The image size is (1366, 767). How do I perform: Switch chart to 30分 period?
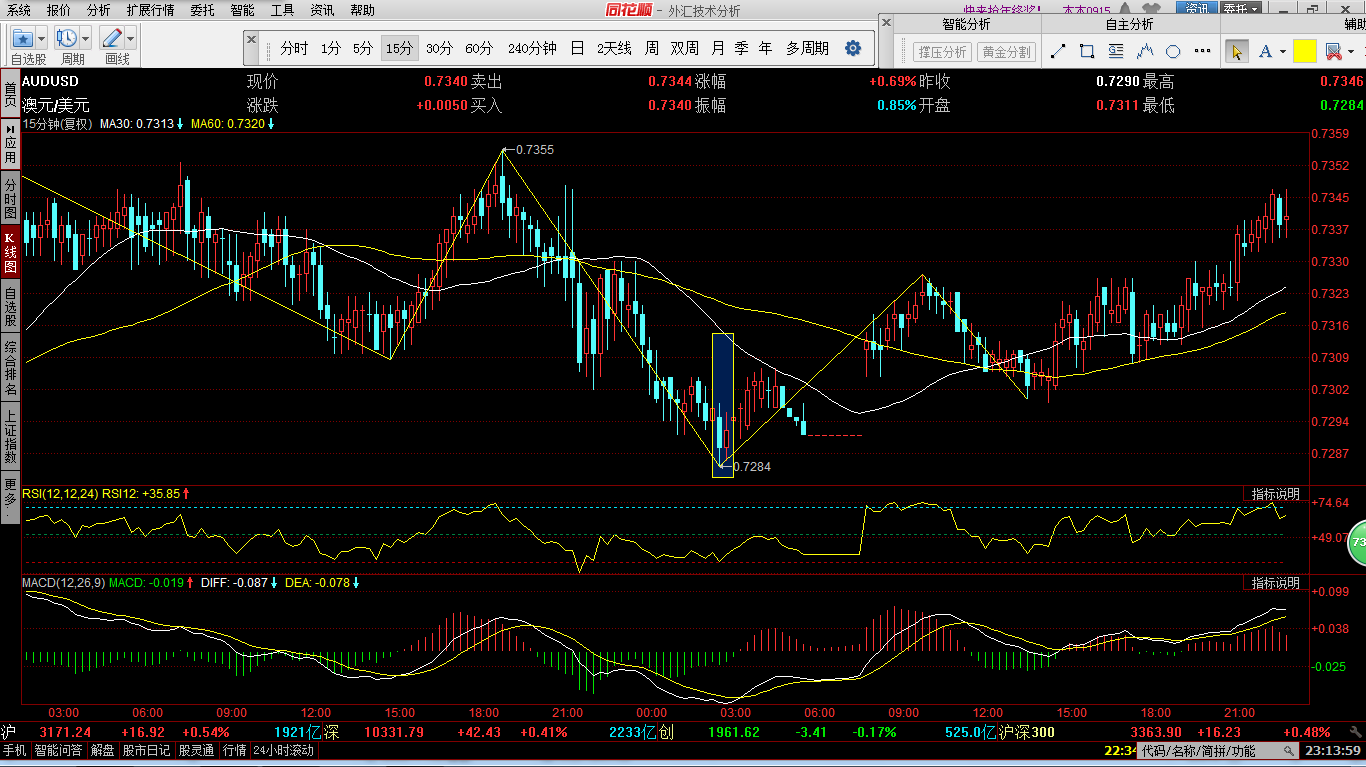click(x=439, y=48)
